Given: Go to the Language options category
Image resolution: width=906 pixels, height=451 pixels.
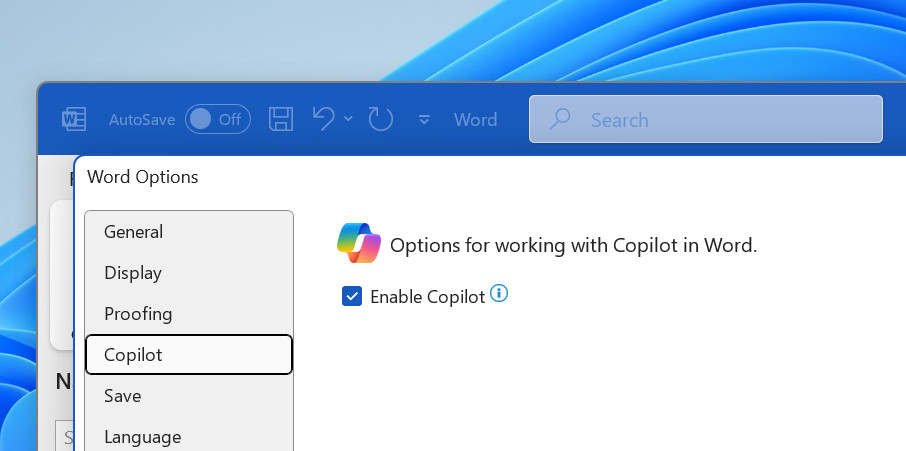Looking at the screenshot, I should tap(142, 437).
